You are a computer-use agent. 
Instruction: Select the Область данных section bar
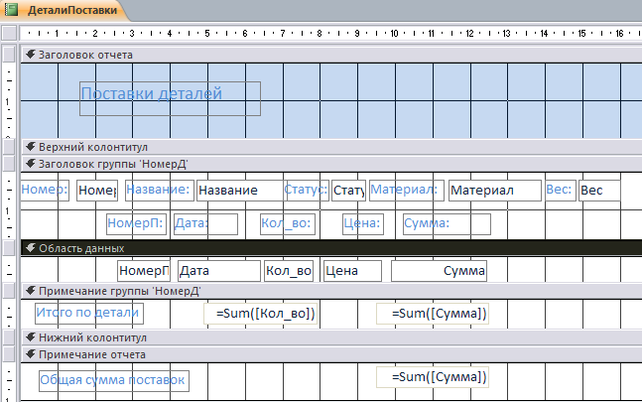click(x=331, y=248)
